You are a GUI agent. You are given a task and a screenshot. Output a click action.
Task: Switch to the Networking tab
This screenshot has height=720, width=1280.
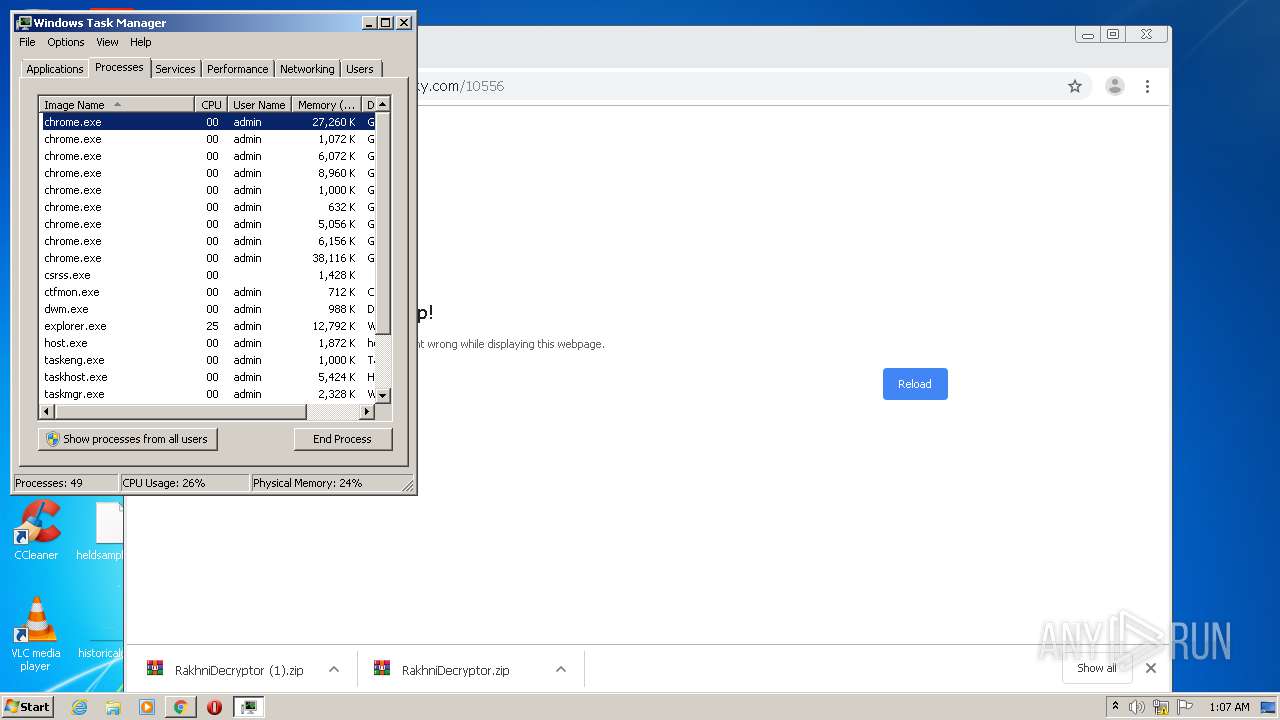[x=307, y=69]
